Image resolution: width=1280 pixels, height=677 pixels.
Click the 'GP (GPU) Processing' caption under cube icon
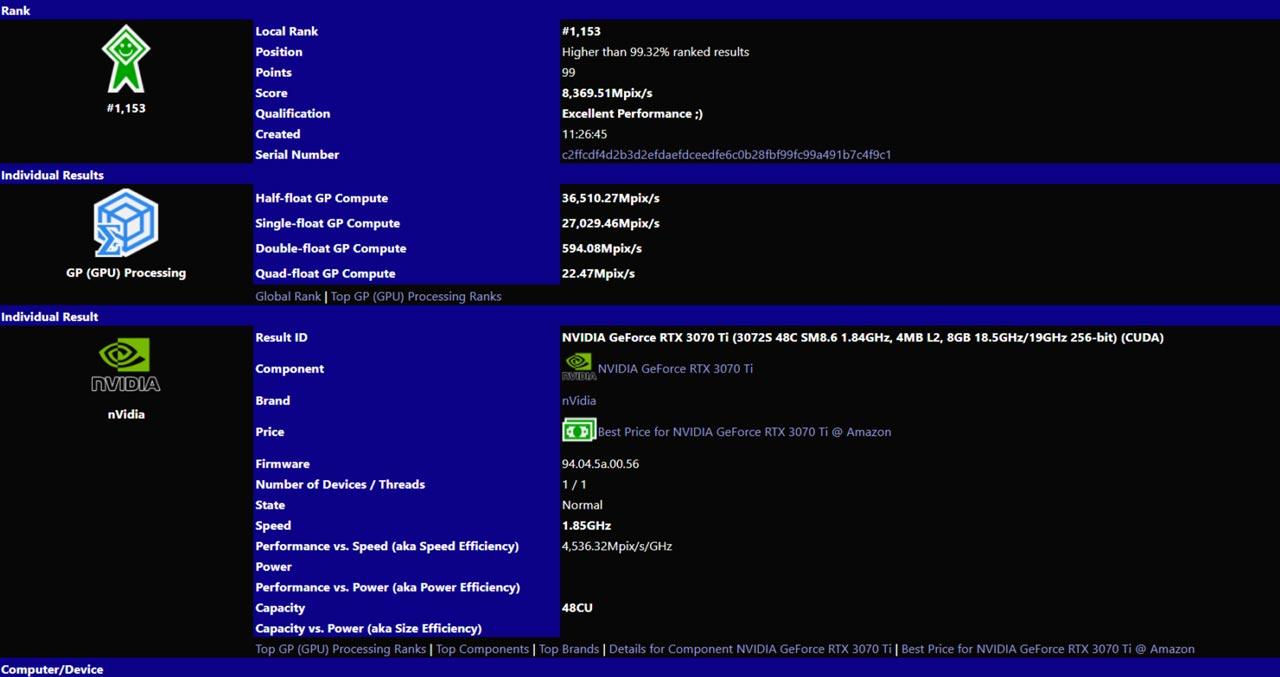[126, 273]
